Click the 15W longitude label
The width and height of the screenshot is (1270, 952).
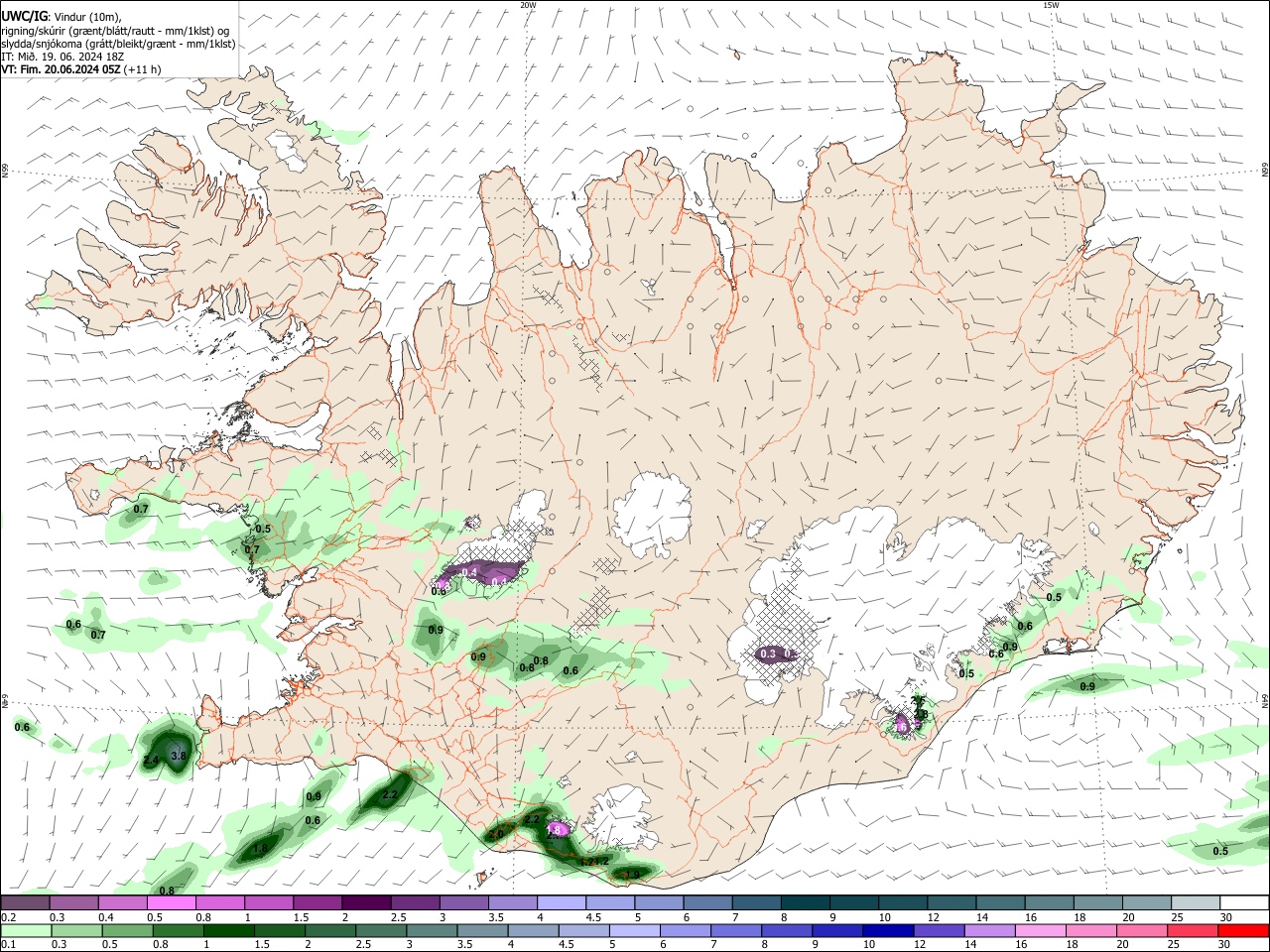[1051, 5]
